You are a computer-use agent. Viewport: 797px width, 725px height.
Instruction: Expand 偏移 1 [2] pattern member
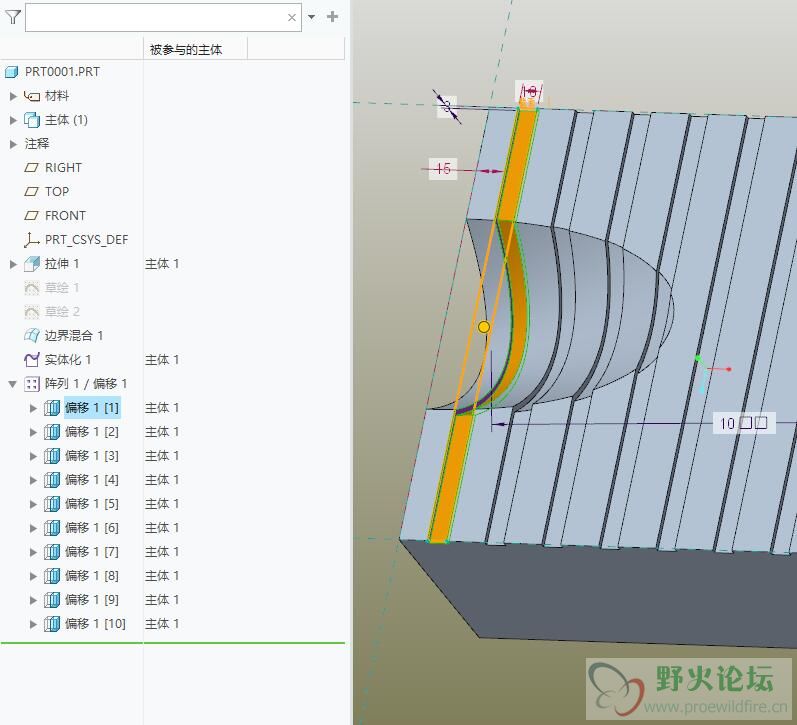[x=33, y=432]
